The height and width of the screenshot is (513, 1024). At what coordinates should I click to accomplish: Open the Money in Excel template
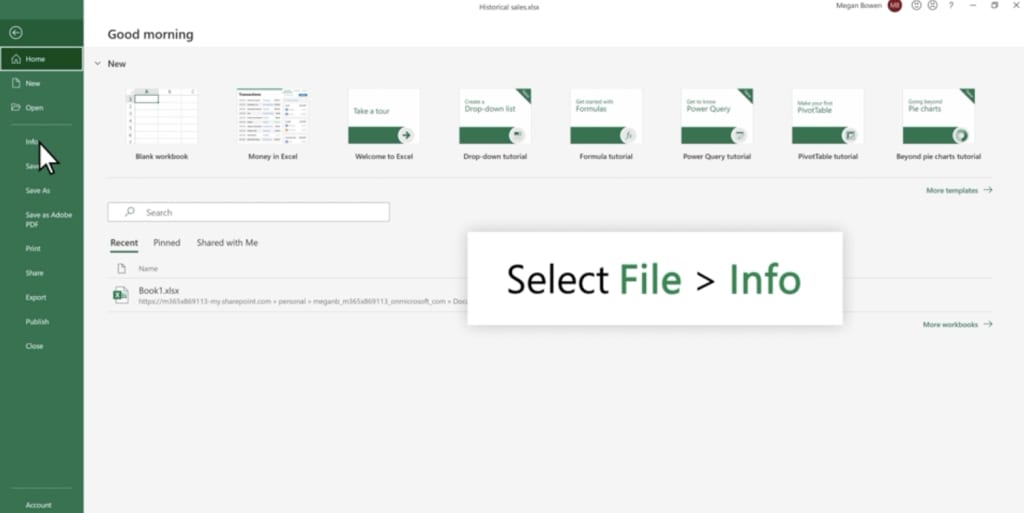tap(272, 124)
